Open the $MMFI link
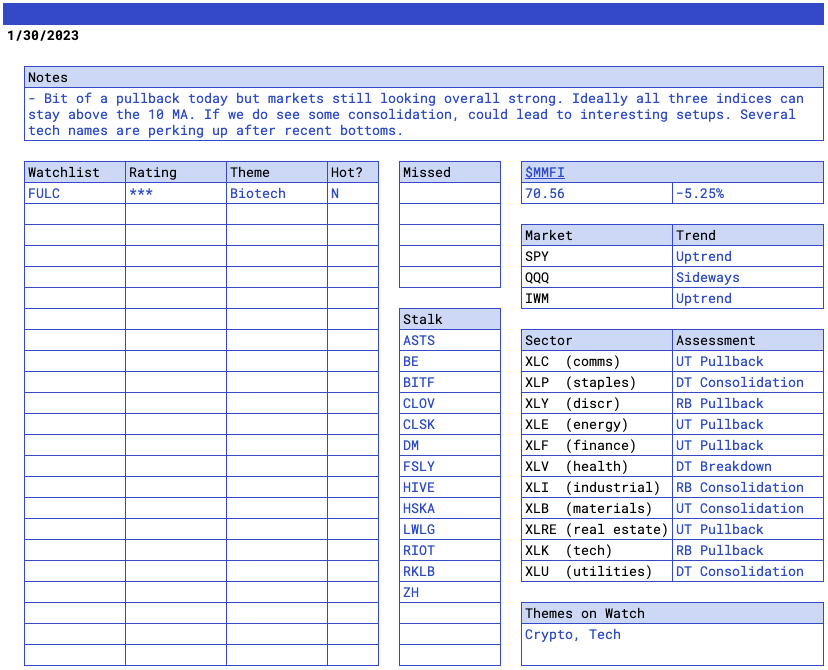 (544, 173)
